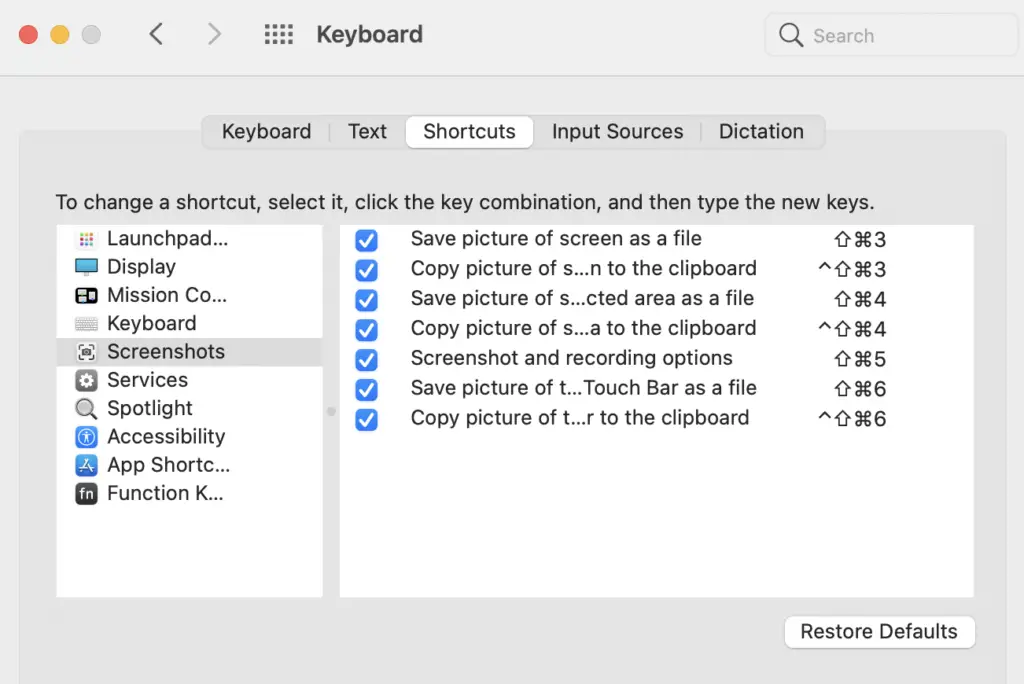Select the Screenshots category icon in sidebar
The width and height of the screenshot is (1024, 684).
point(85,352)
